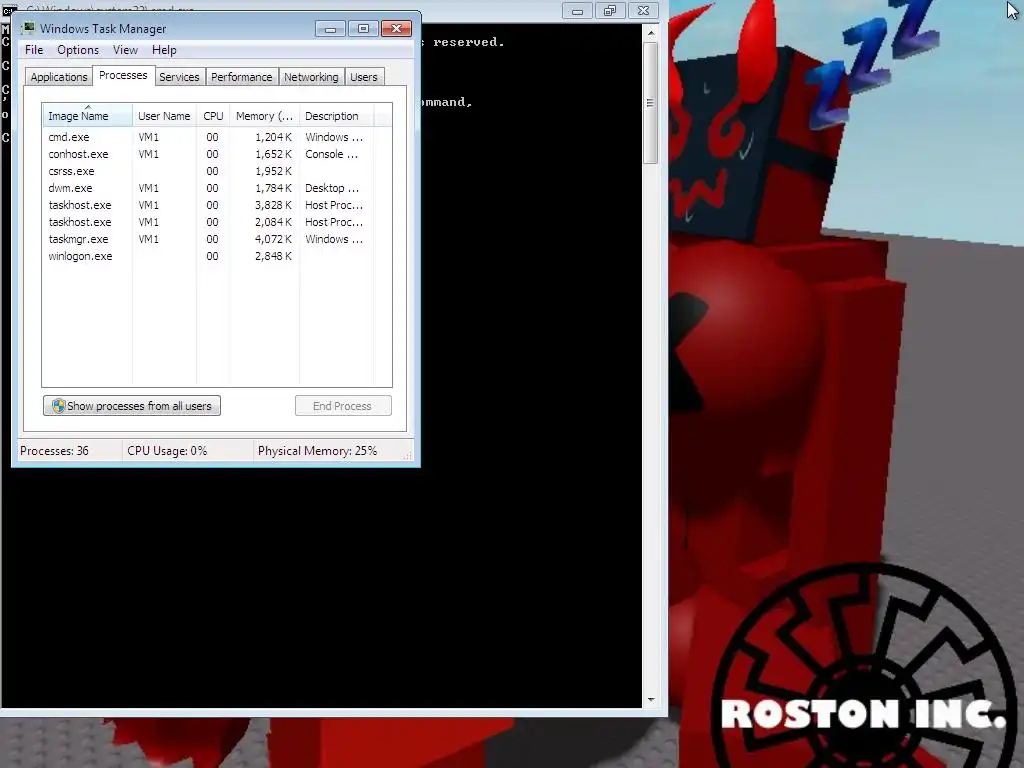Click the 'Desktop ...' description cell
The width and height of the screenshot is (1024, 768).
click(332, 188)
